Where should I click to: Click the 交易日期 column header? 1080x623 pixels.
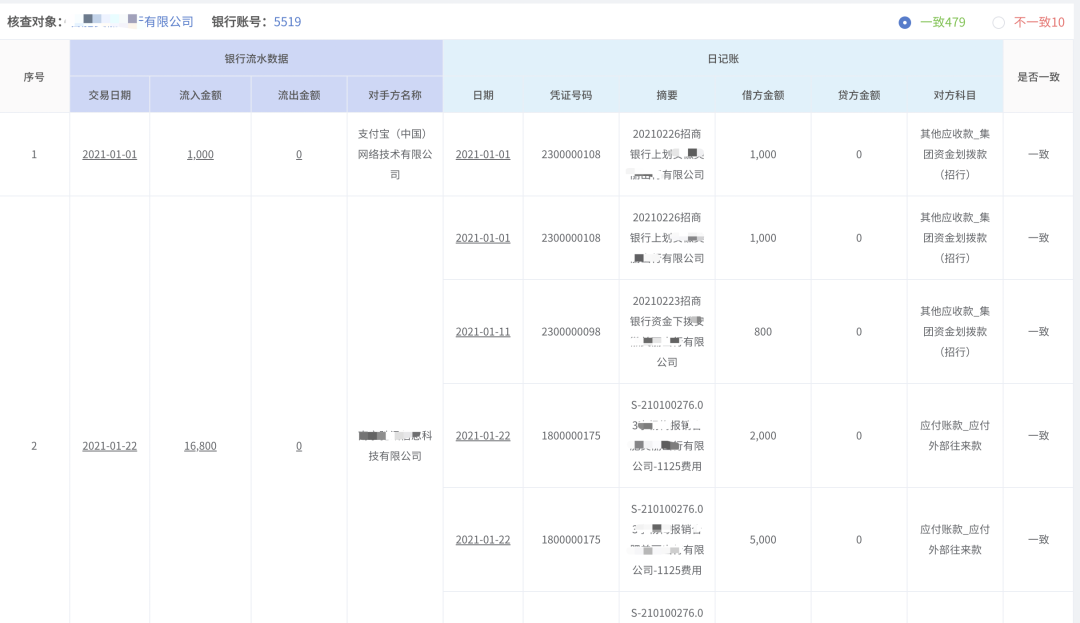[110, 95]
